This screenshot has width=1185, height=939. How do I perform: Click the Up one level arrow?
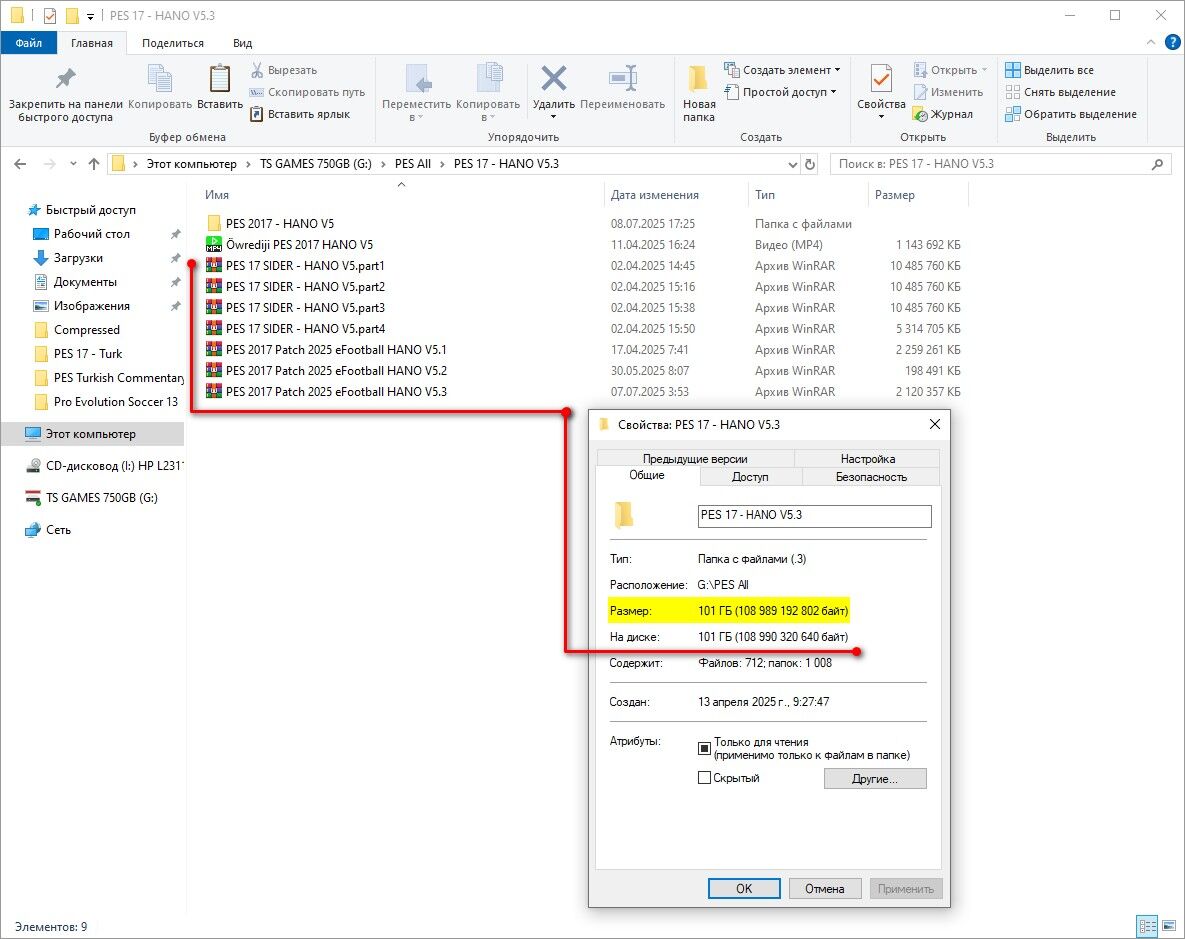tap(94, 164)
